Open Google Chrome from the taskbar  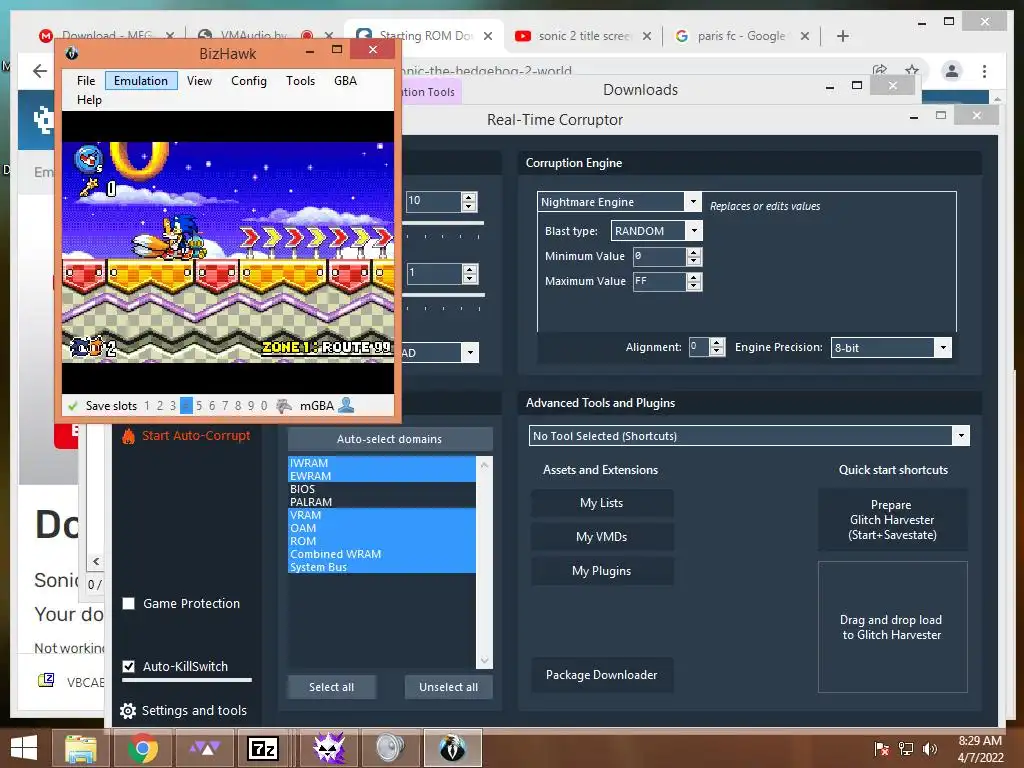[143, 748]
